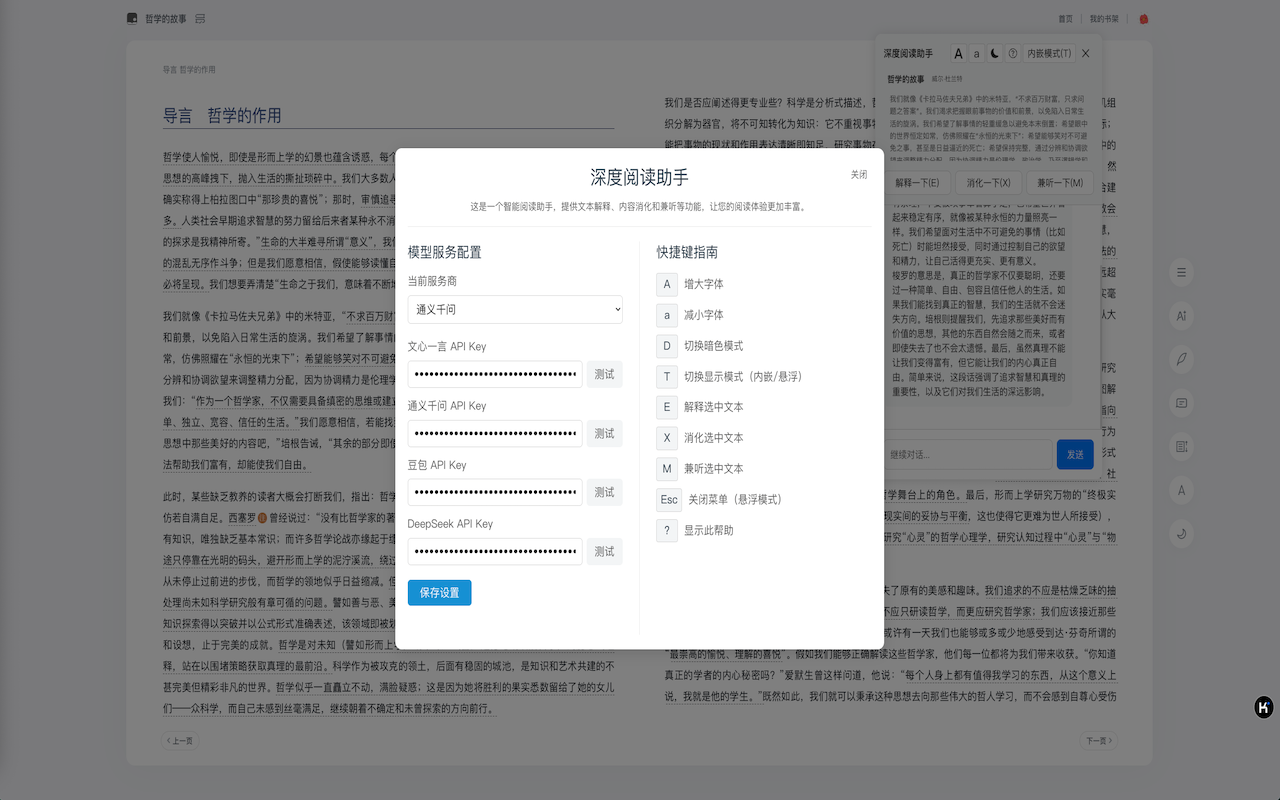Click the X key badge for 消化选中文本
Viewport: 1280px width, 800px height.
coord(667,438)
